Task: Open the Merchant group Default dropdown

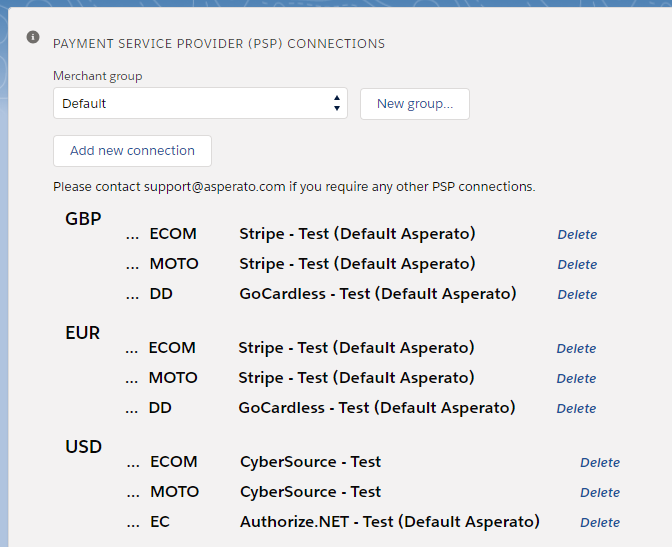Action: click(200, 103)
